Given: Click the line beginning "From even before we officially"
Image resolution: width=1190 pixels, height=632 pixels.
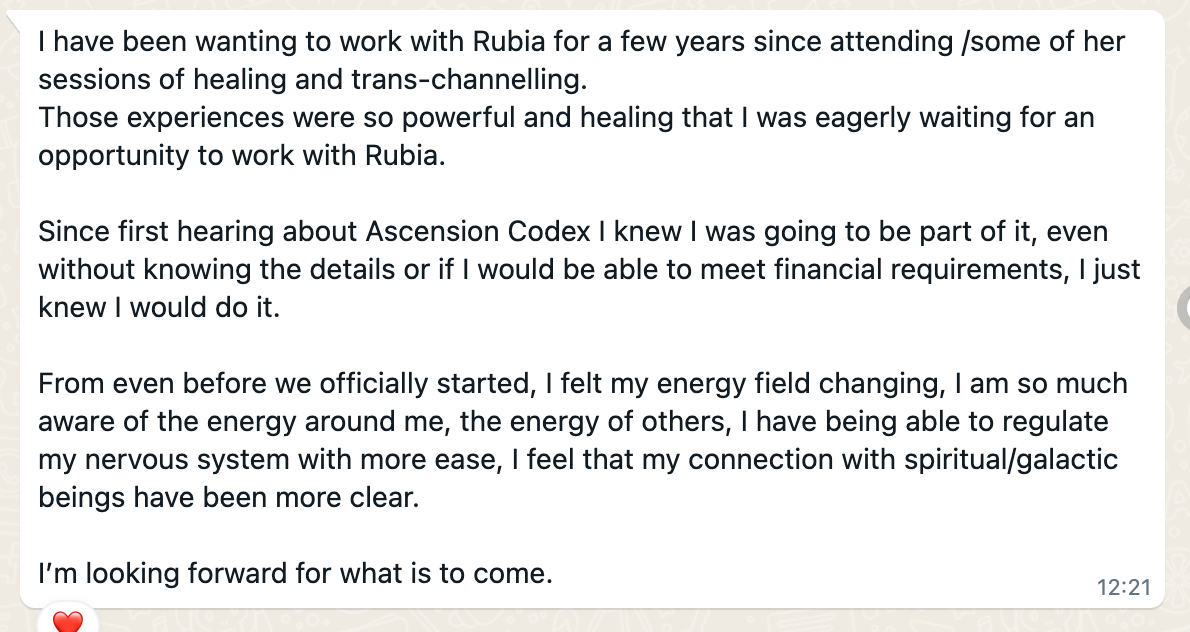Looking at the screenshot, I should 583,384.
